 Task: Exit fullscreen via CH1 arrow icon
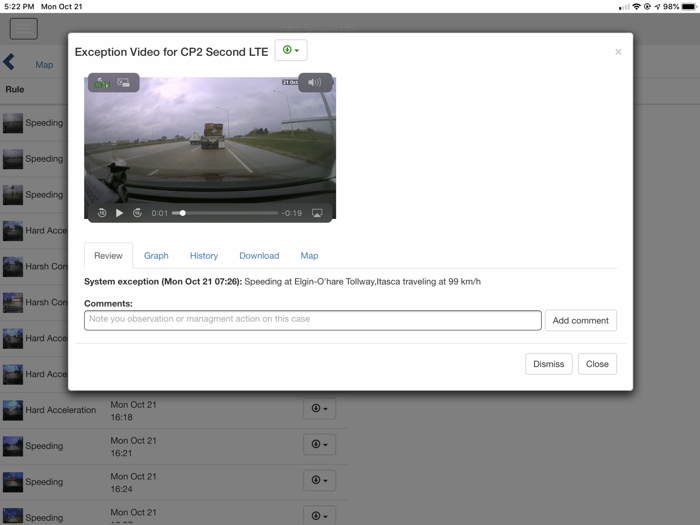click(102, 83)
